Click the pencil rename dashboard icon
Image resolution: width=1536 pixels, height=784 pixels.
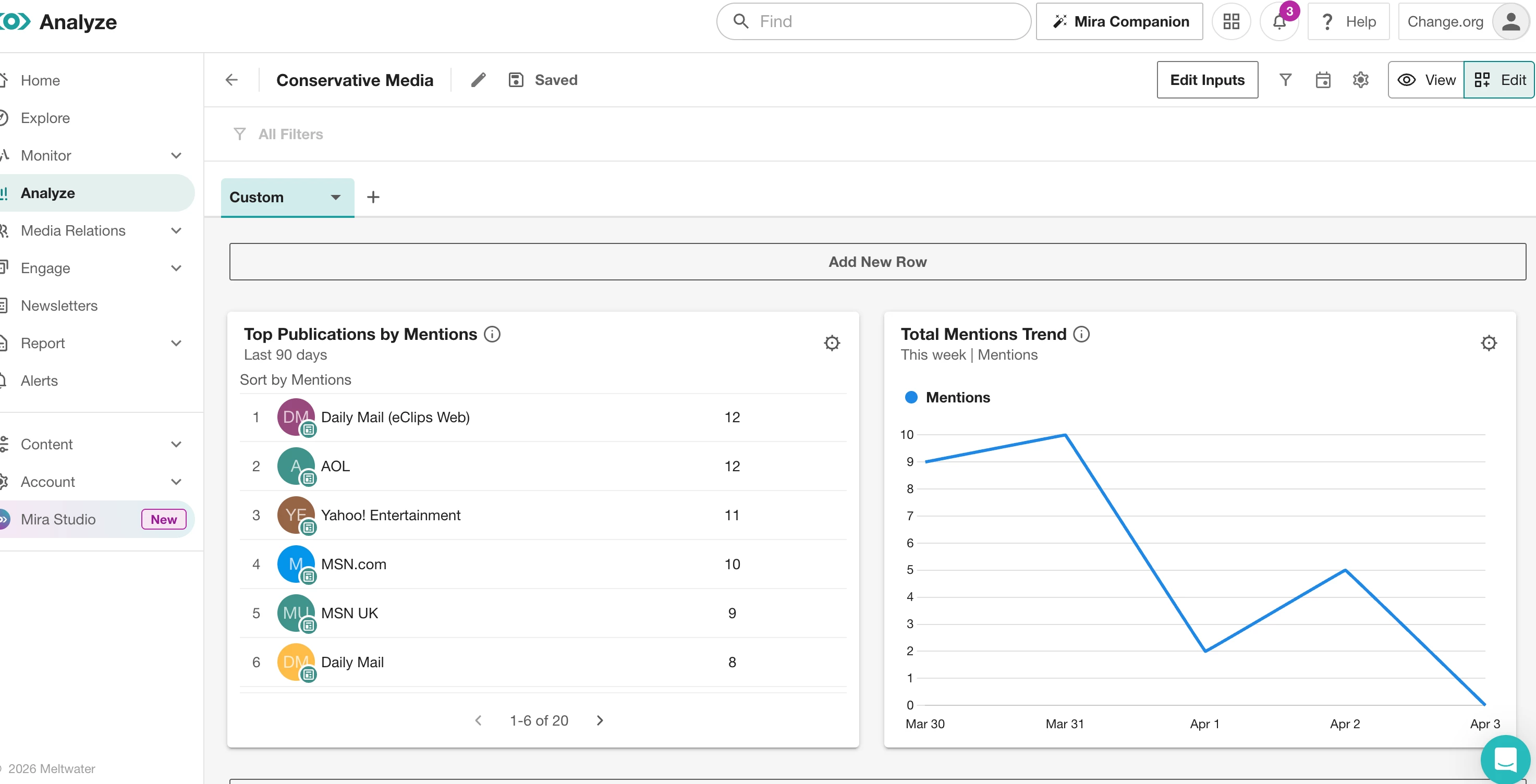click(x=478, y=80)
